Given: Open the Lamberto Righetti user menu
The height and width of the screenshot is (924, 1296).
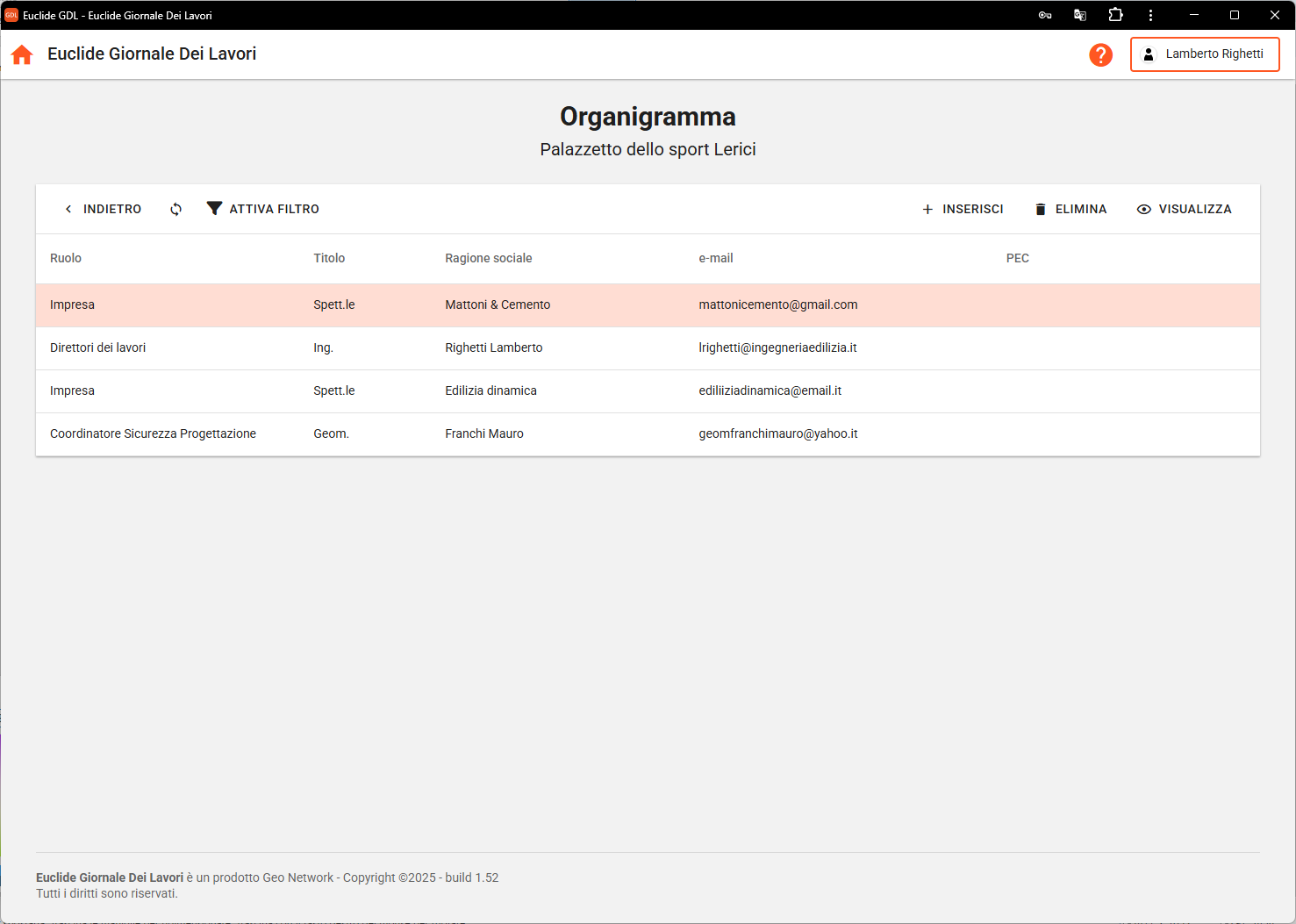Looking at the screenshot, I should [x=1204, y=54].
